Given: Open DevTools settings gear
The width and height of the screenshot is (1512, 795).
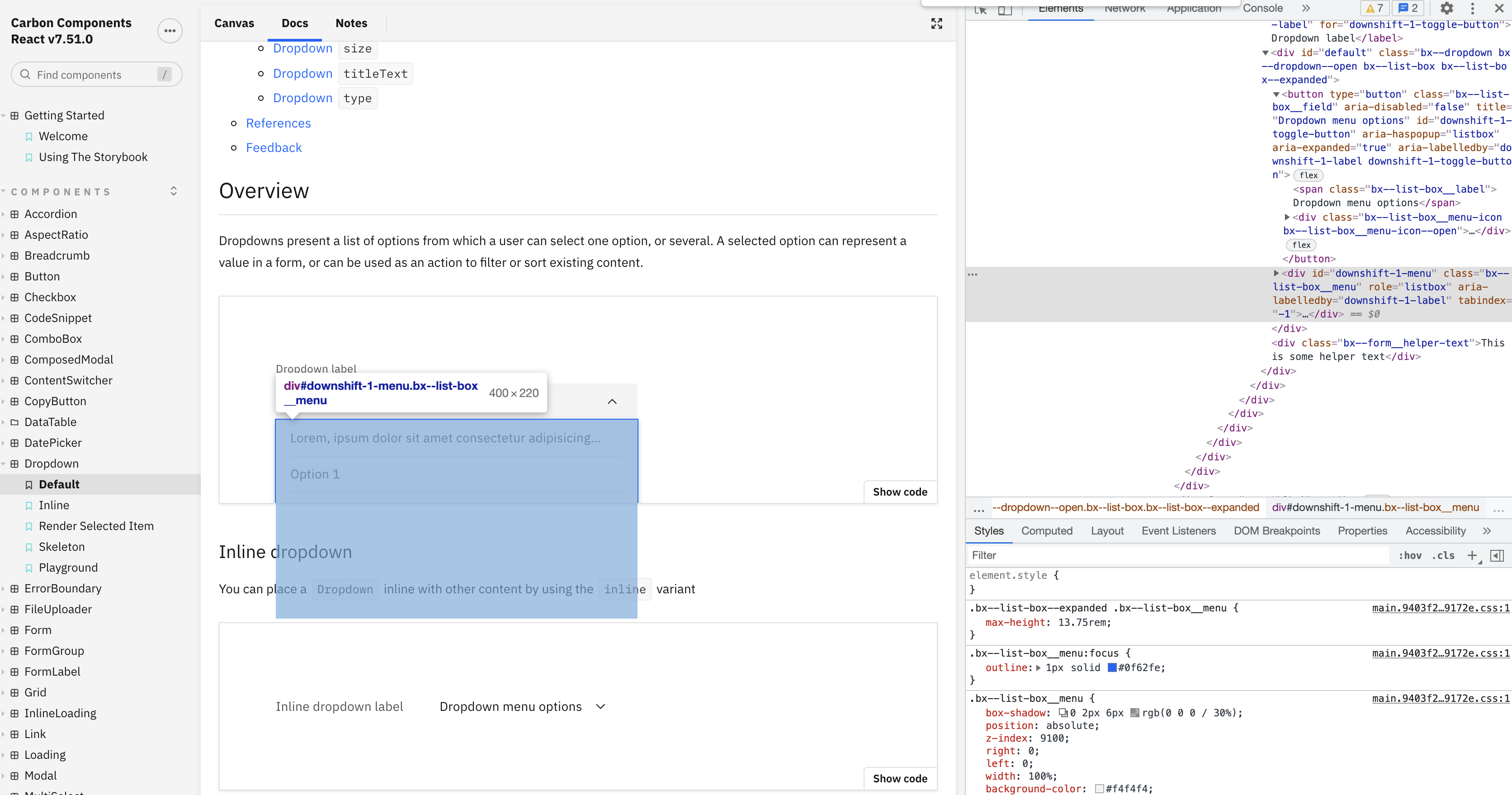Looking at the screenshot, I should click(1446, 8).
